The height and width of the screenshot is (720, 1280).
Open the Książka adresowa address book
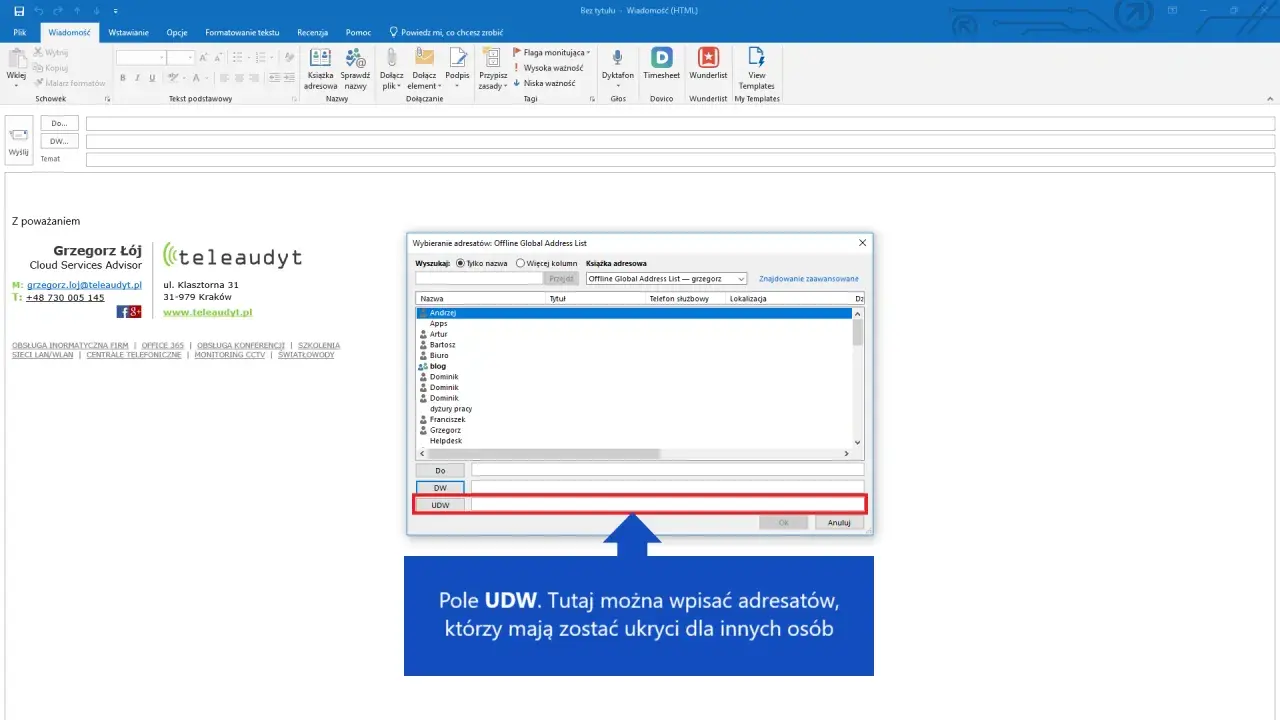pyautogui.click(x=320, y=69)
